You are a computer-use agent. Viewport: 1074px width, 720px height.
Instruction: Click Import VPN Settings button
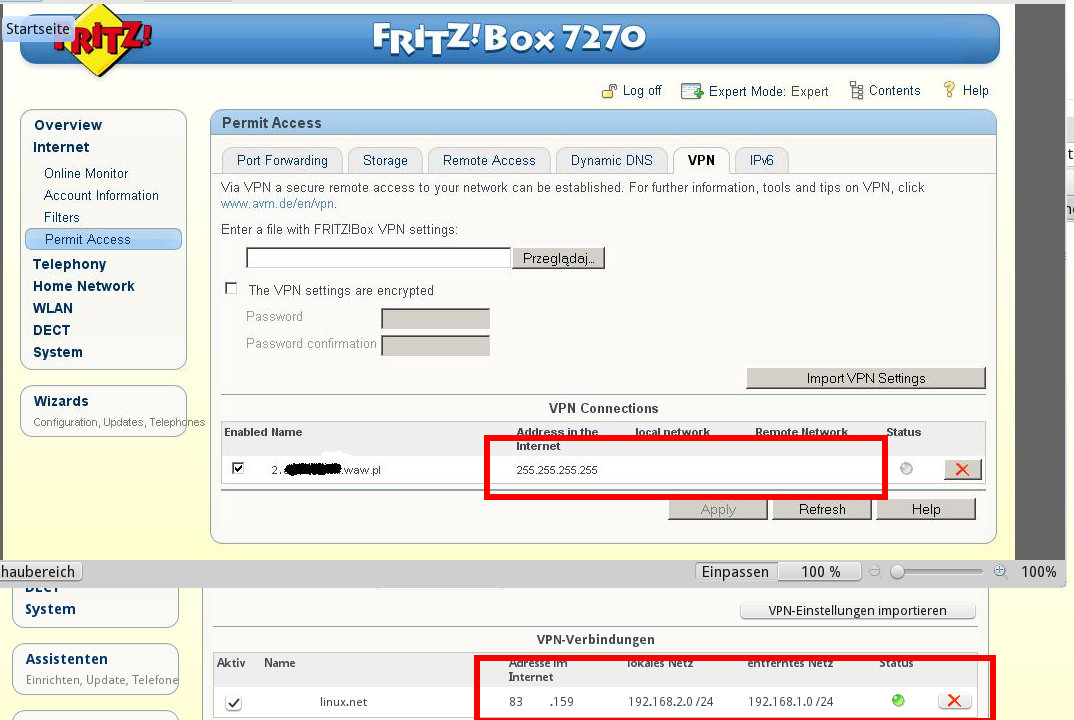click(866, 378)
